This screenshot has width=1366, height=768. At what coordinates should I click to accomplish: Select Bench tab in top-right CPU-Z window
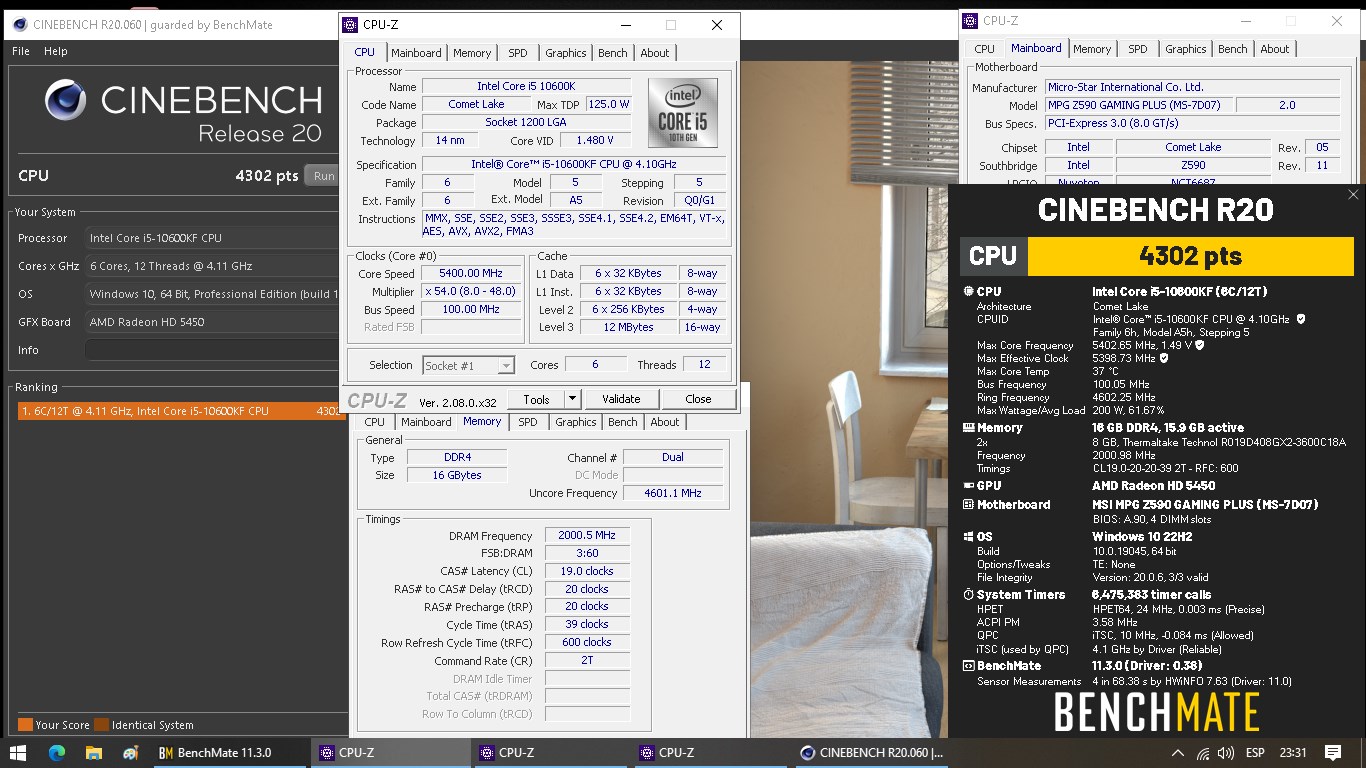[x=1233, y=49]
